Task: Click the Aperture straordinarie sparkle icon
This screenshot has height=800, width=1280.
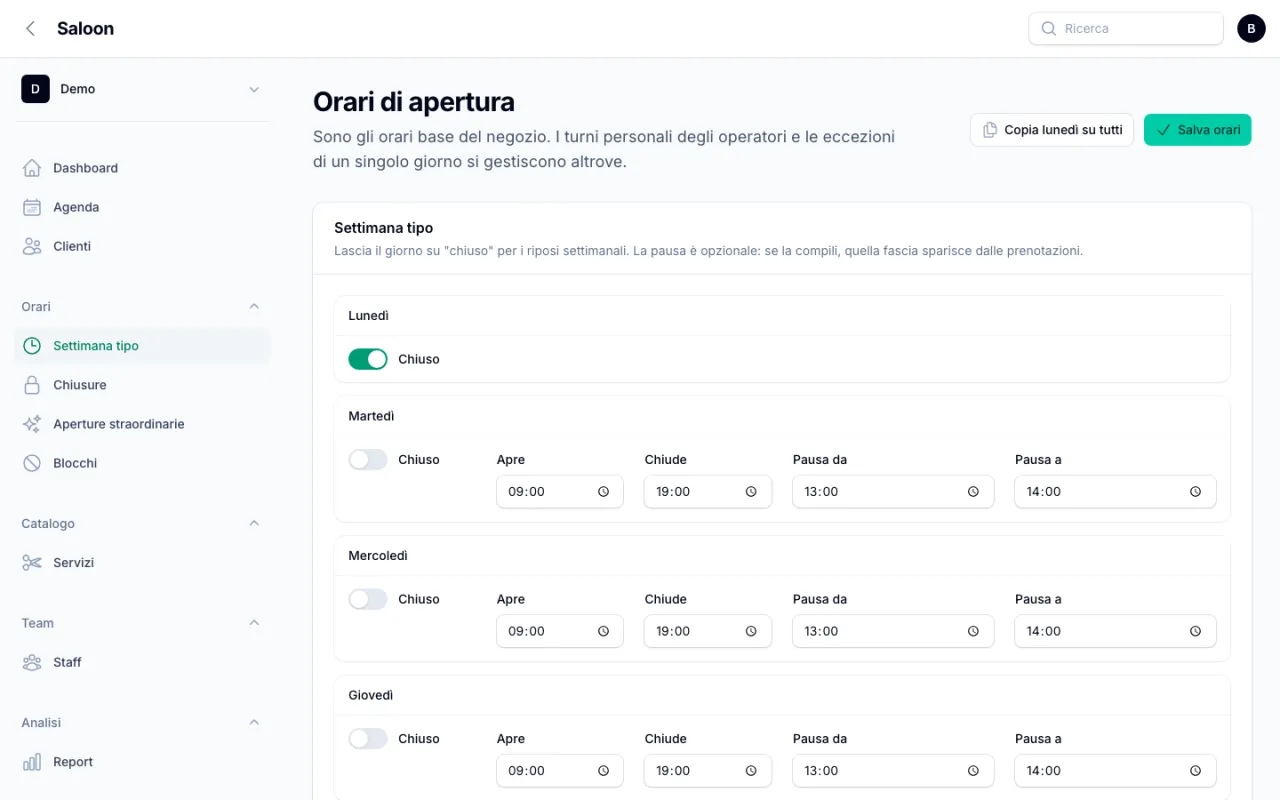Action: [32, 424]
